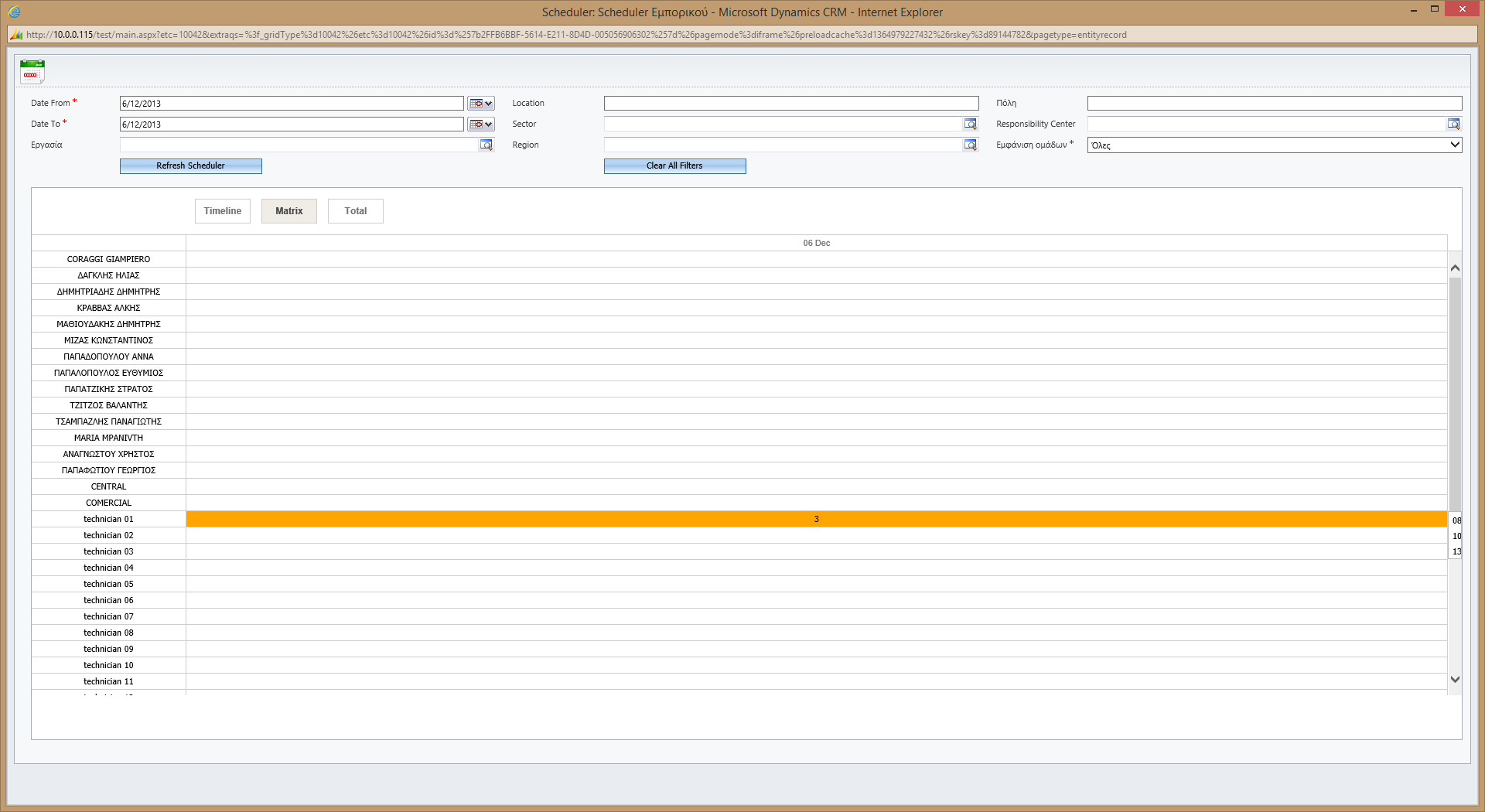
Task: Select the technician 02 row label
Action: click(x=109, y=536)
